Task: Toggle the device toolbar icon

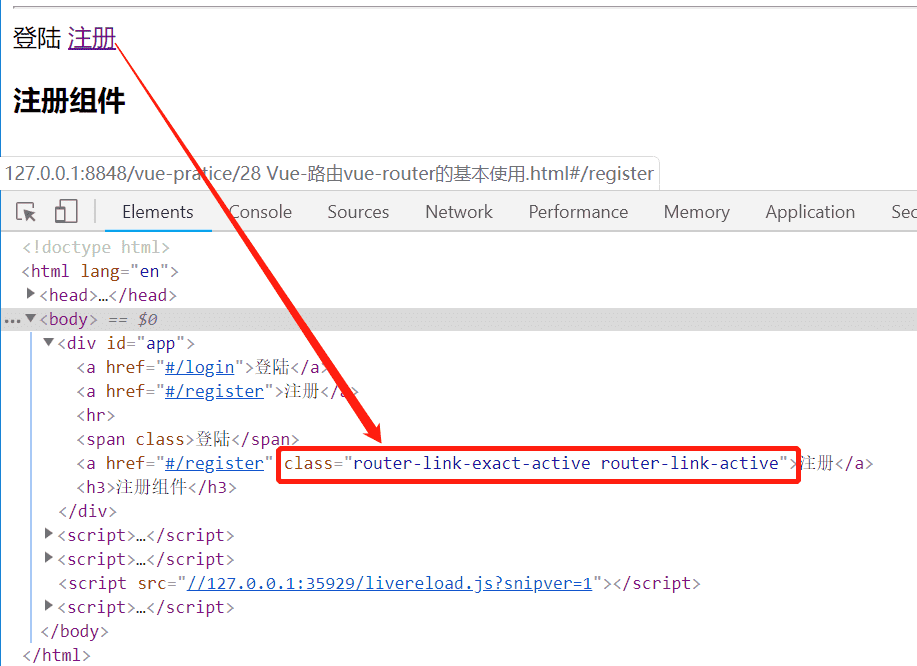Action: [x=66, y=212]
